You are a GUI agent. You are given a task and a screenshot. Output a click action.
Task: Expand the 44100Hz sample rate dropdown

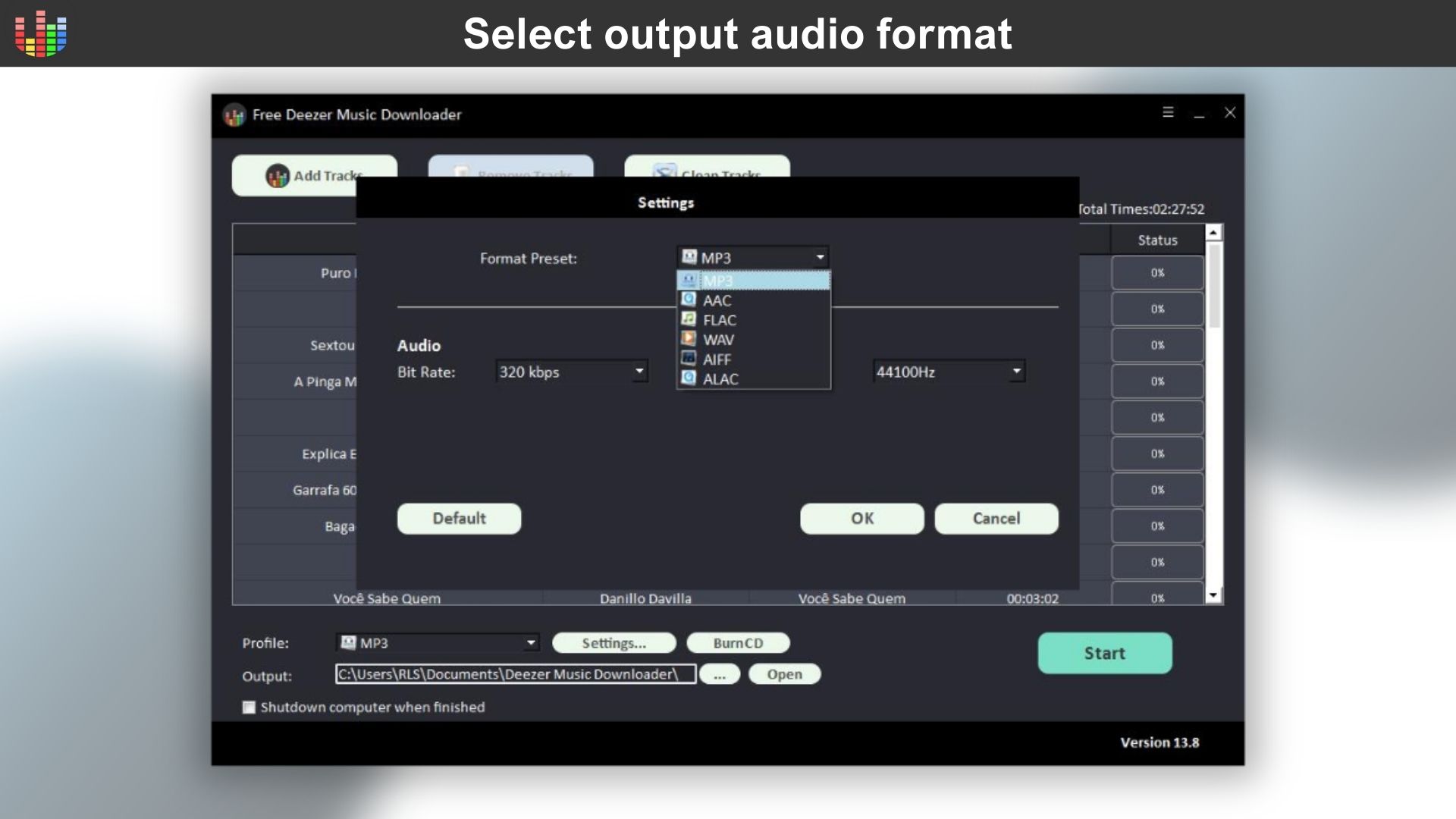coord(1016,372)
